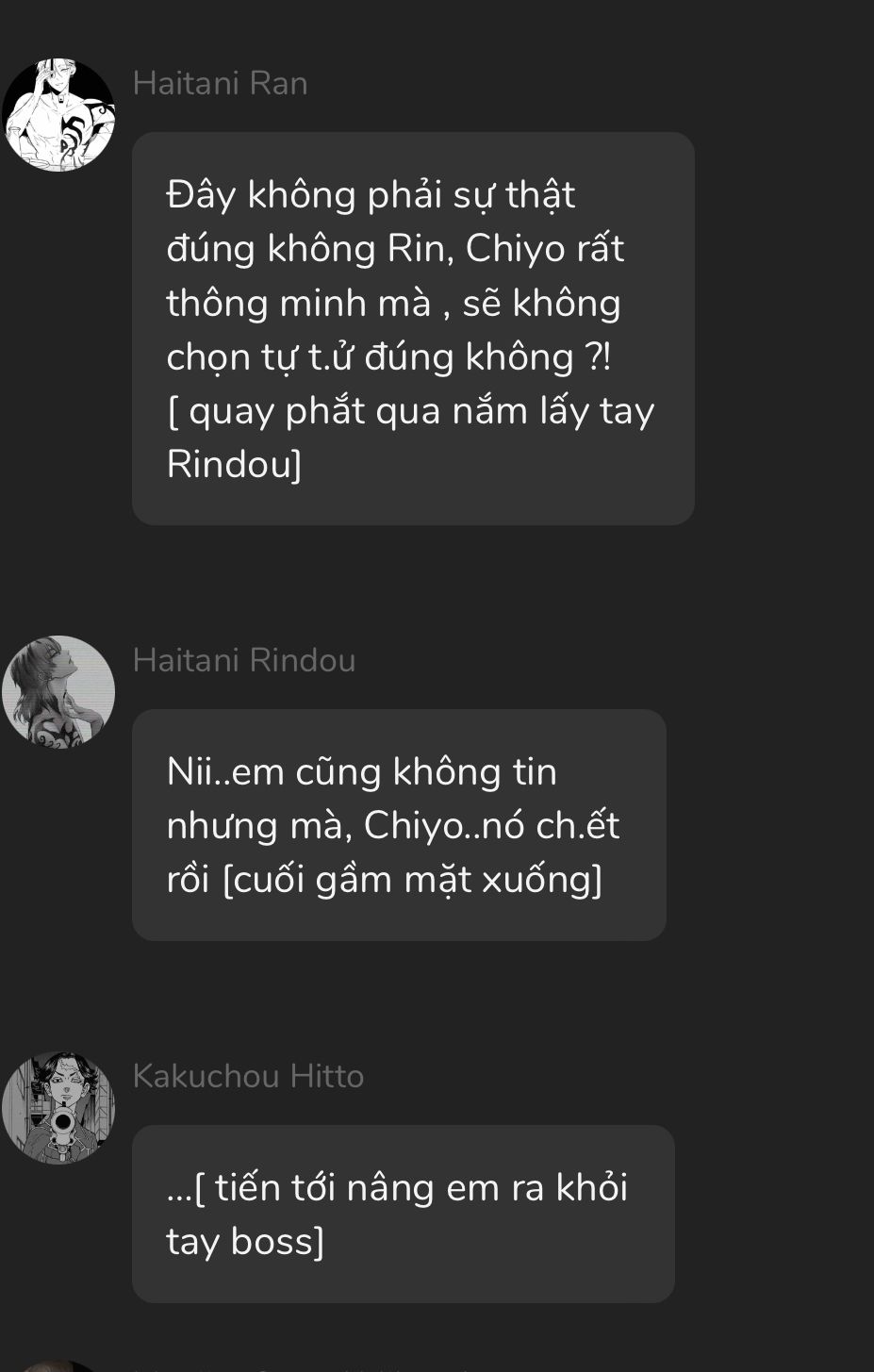Click the cut-off sender name at bottom edge
Screen dimensions: 874x1372
pos(302,1368)
